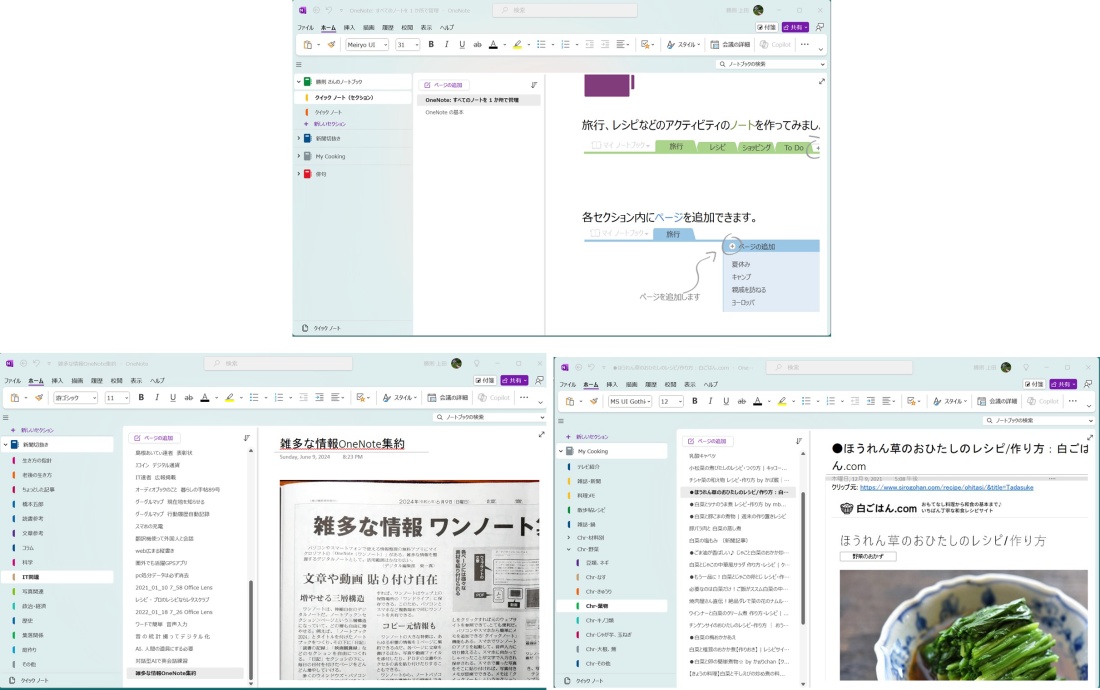This screenshot has height=690, width=1100.
Task: Toggle Underline in the bottom-right window
Action: 725,401
